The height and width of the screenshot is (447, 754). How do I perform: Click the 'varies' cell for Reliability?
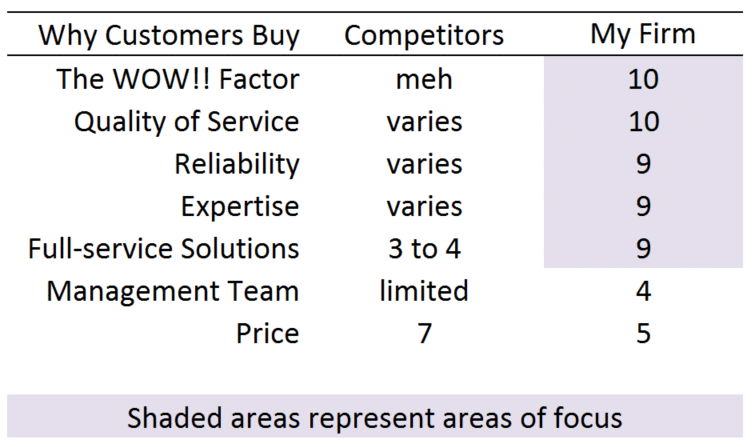click(424, 164)
